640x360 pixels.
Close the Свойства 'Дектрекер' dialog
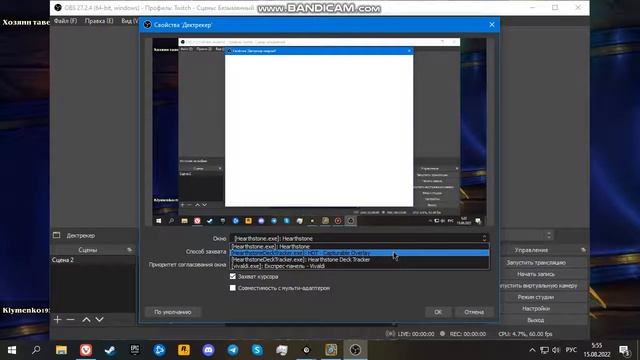tap(492, 24)
